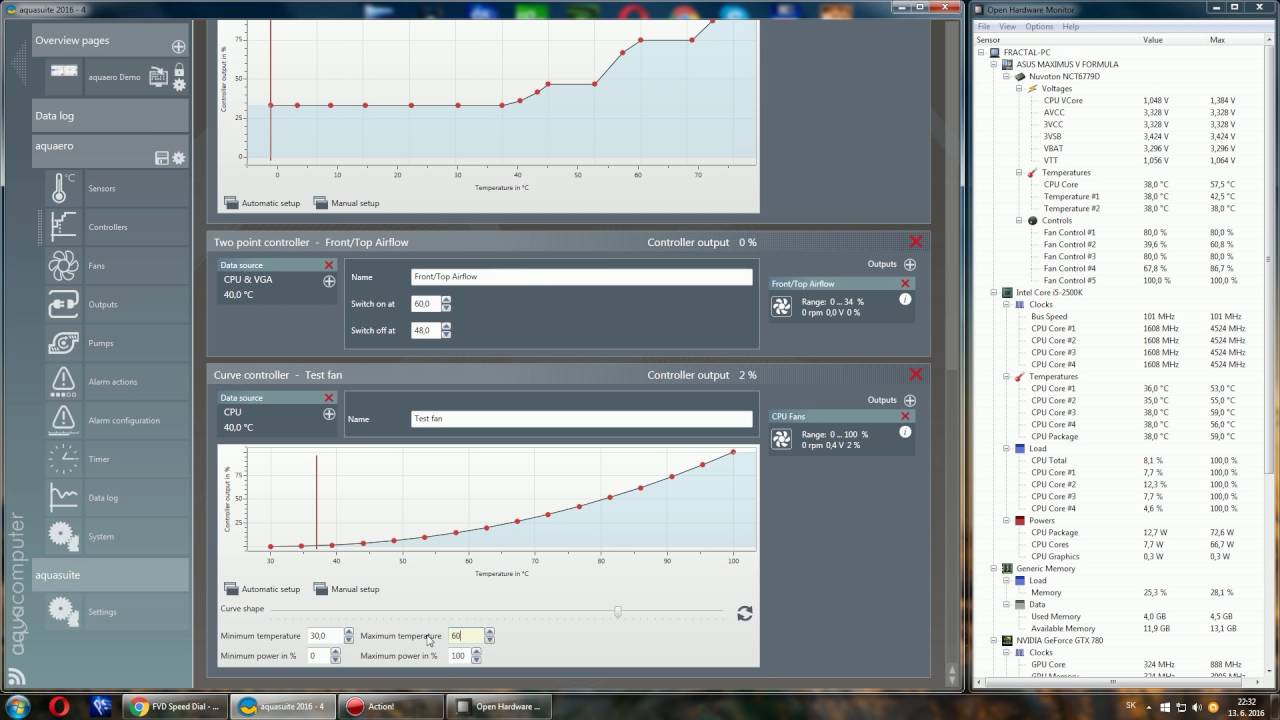
Task: Collapse Voltages tree node
Action: click(x=1019, y=88)
